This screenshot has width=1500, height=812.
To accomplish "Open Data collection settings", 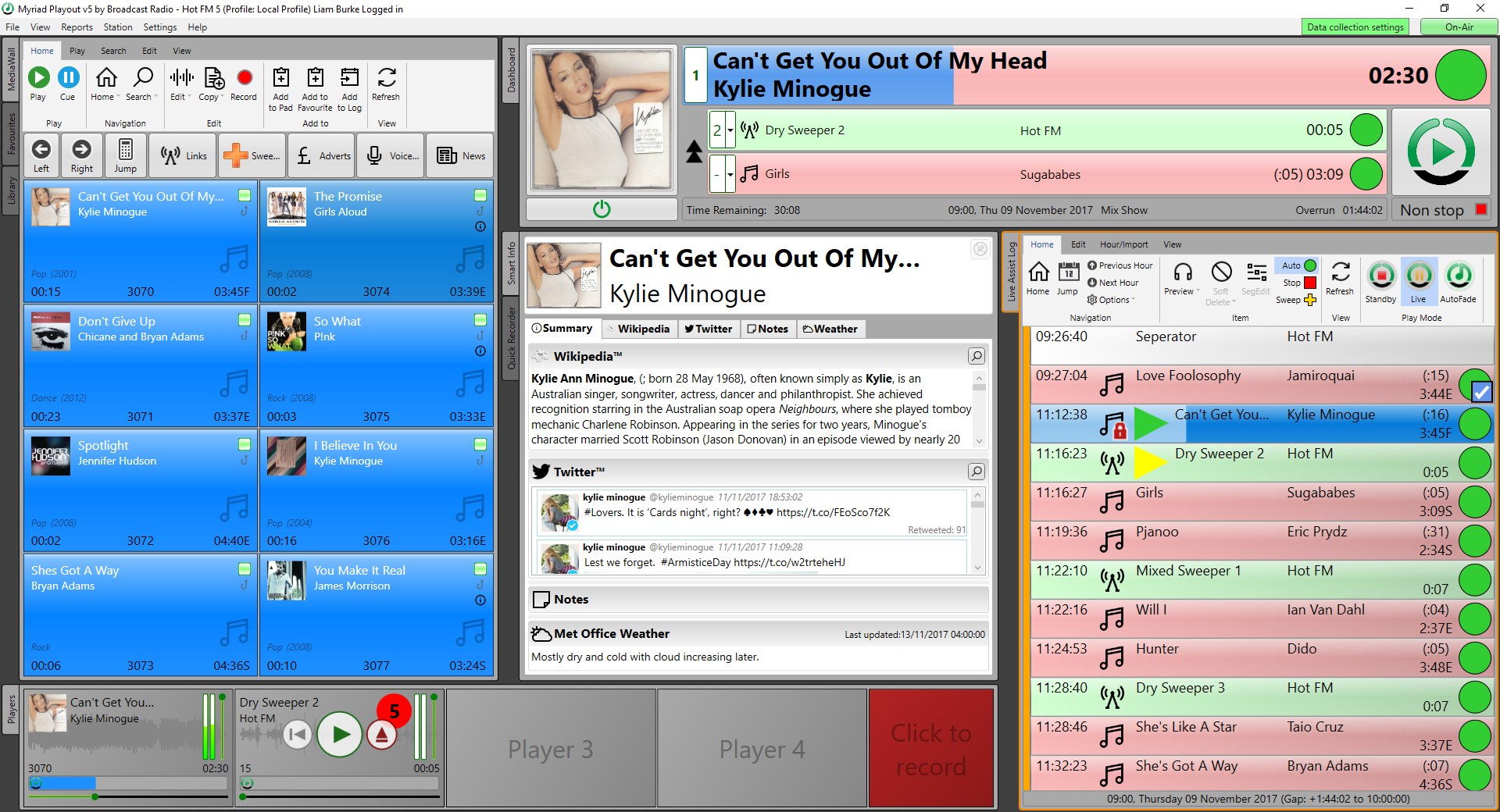I will 1355,27.
